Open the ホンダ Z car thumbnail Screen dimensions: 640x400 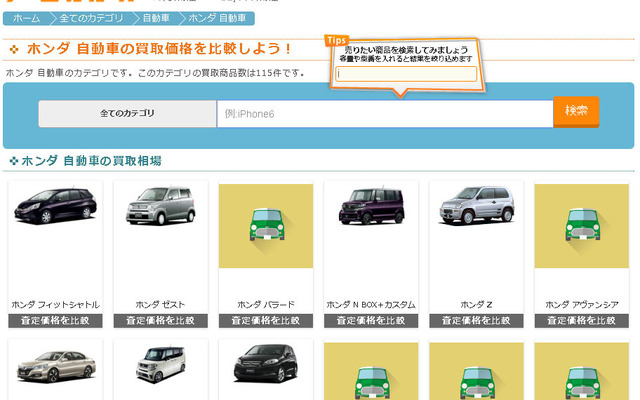[x=476, y=205]
